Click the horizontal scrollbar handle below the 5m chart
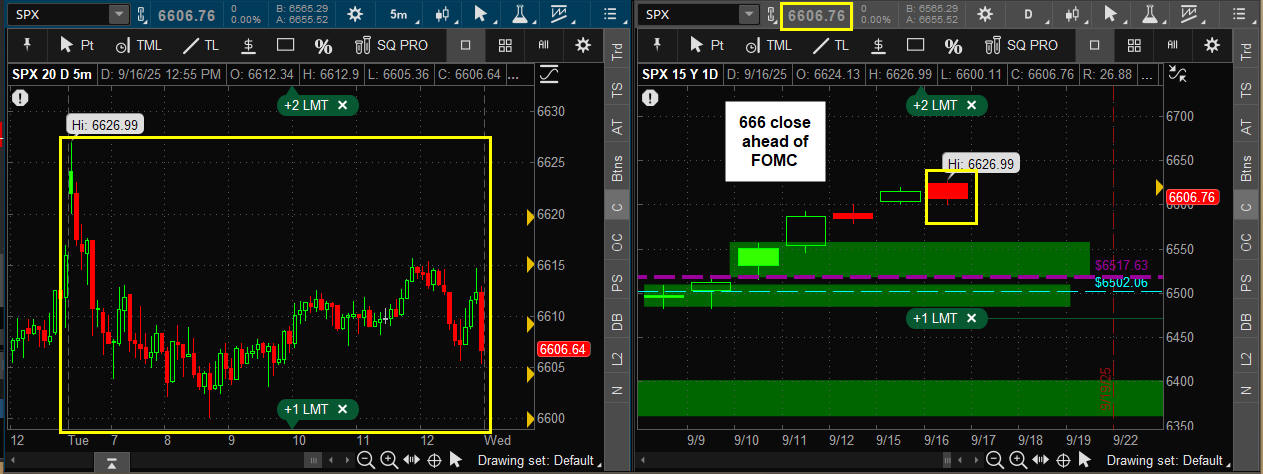The width and height of the screenshot is (1263, 474). coord(314,460)
